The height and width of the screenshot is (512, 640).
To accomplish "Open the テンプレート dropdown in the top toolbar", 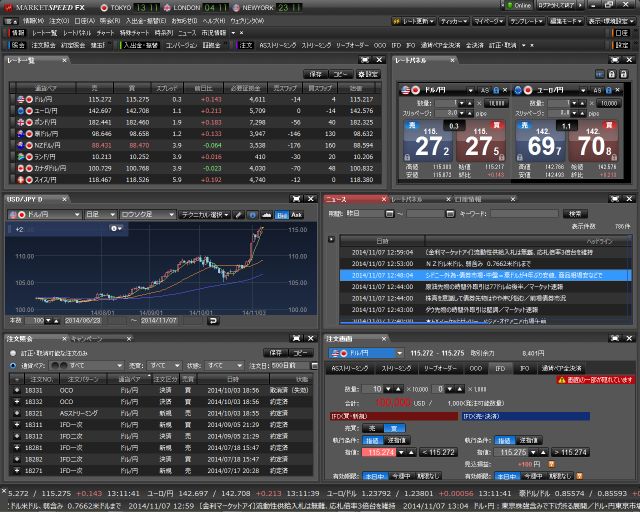I will [526, 21].
